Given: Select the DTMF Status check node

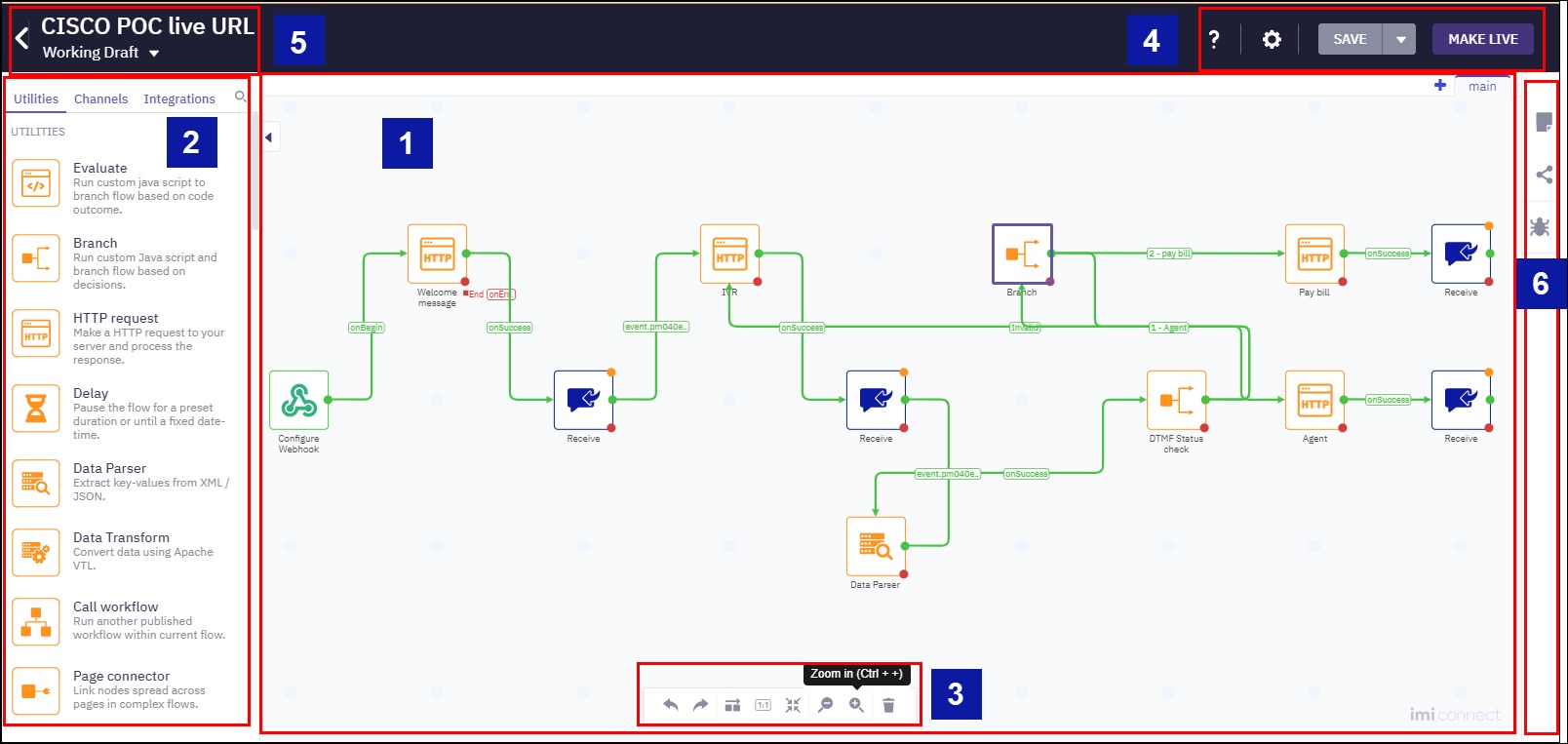Looking at the screenshot, I should tap(1176, 400).
